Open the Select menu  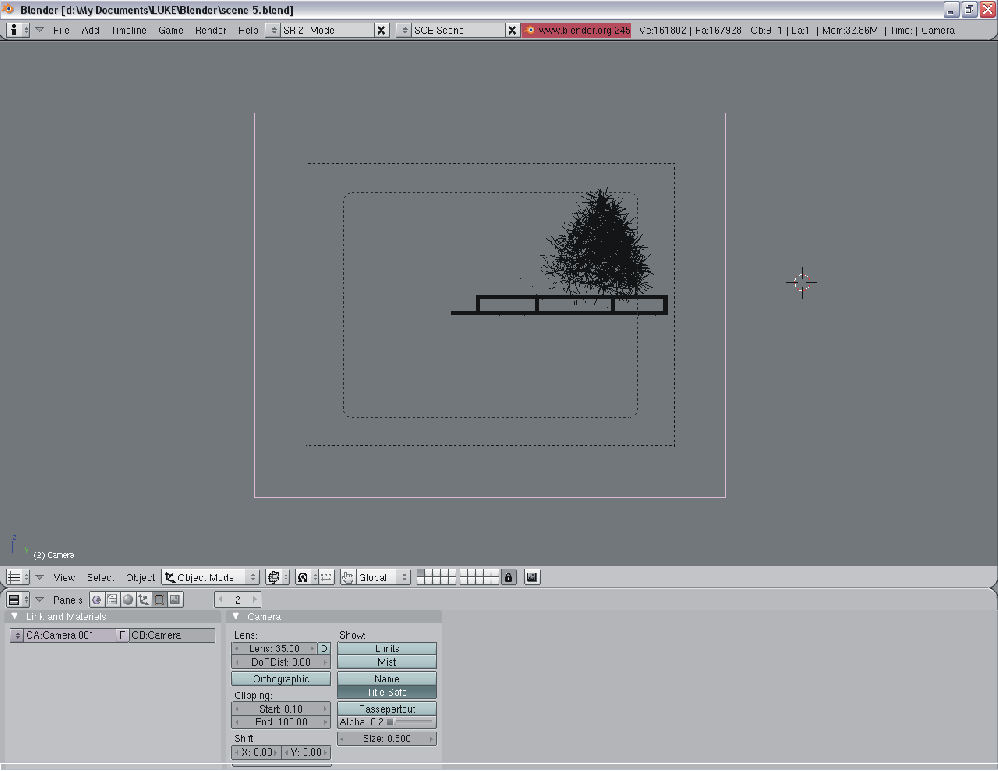tap(101, 577)
